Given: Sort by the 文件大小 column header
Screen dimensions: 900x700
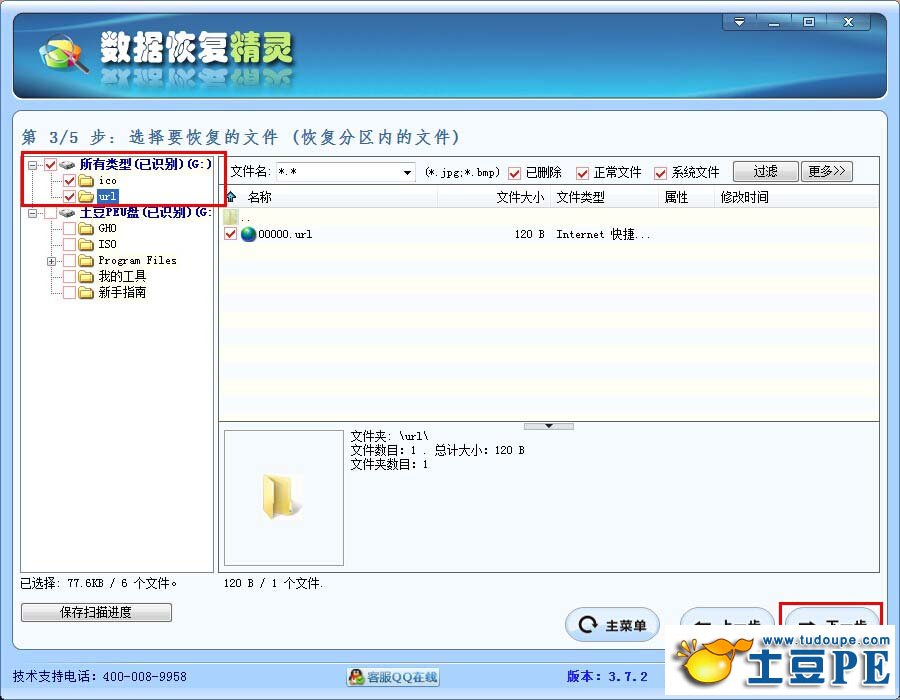Looking at the screenshot, I should 519,197.
